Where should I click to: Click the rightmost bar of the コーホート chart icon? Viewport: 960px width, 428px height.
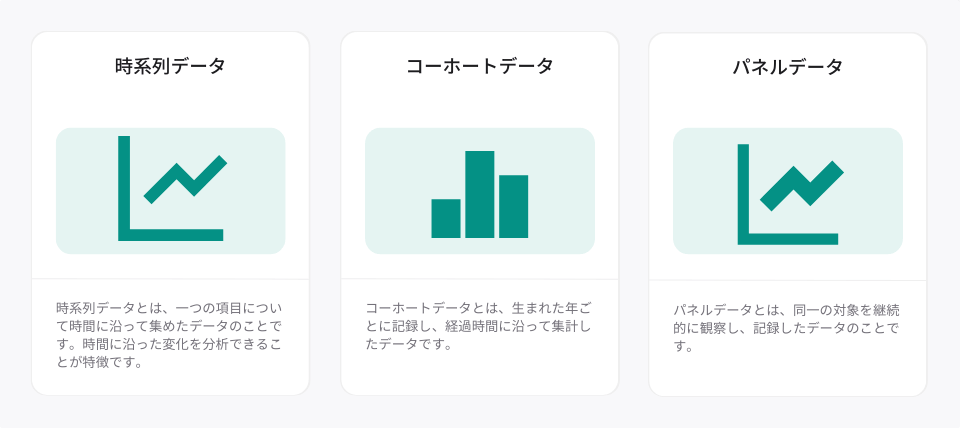tap(514, 206)
